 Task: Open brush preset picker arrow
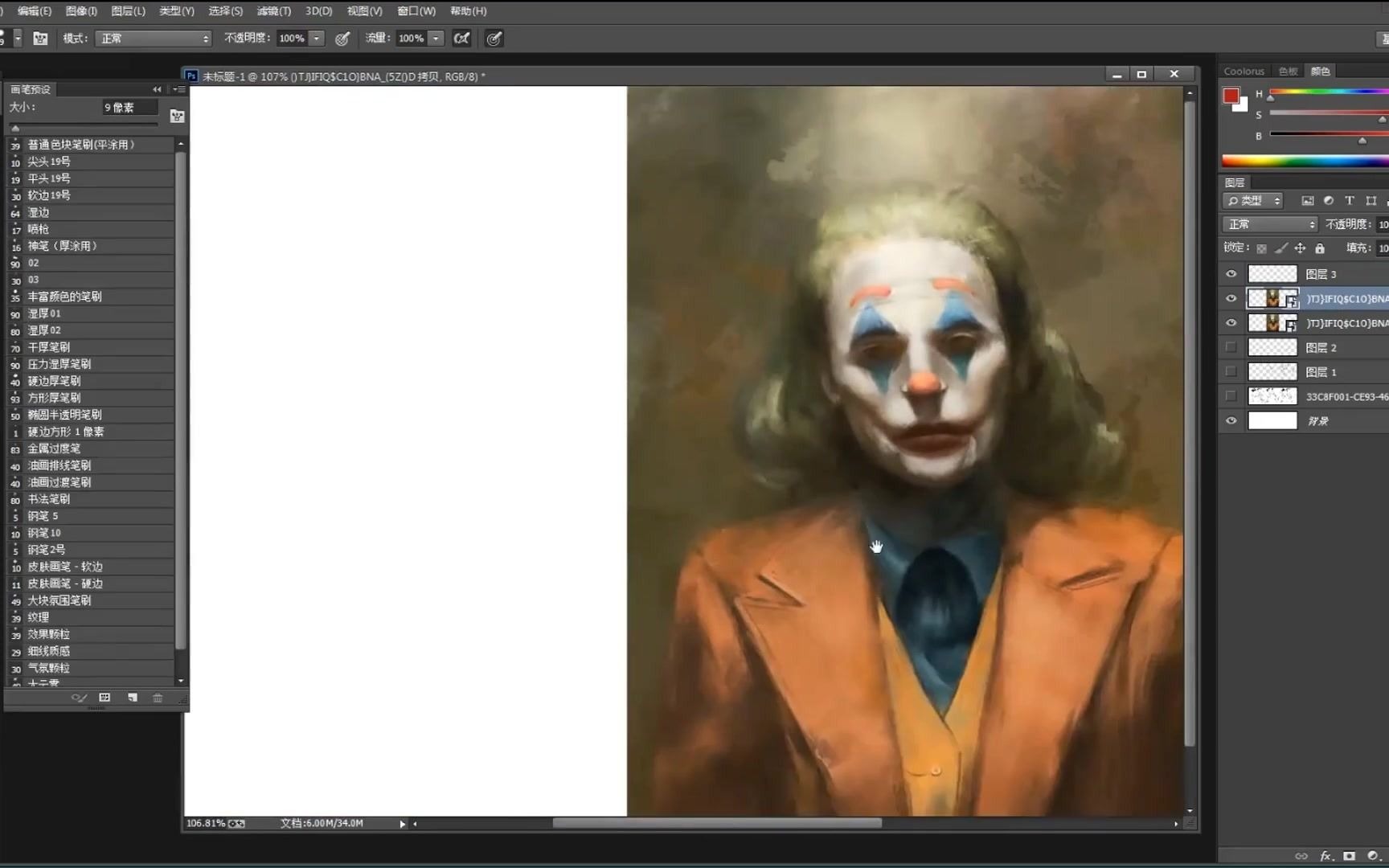click(17, 38)
